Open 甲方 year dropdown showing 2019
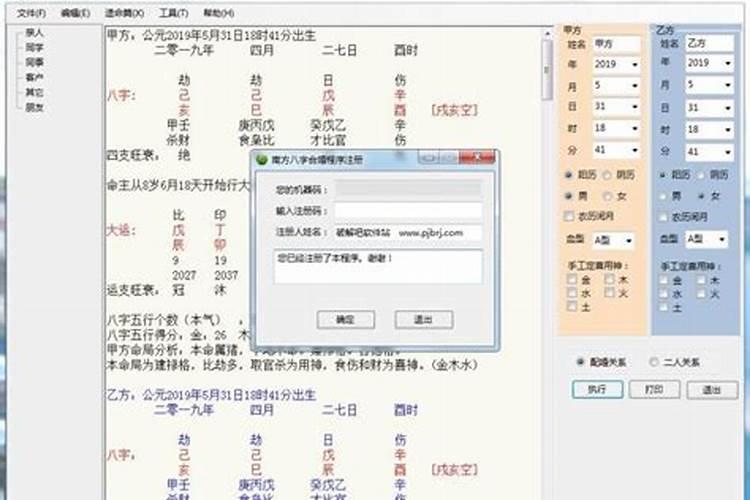 tap(635, 64)
